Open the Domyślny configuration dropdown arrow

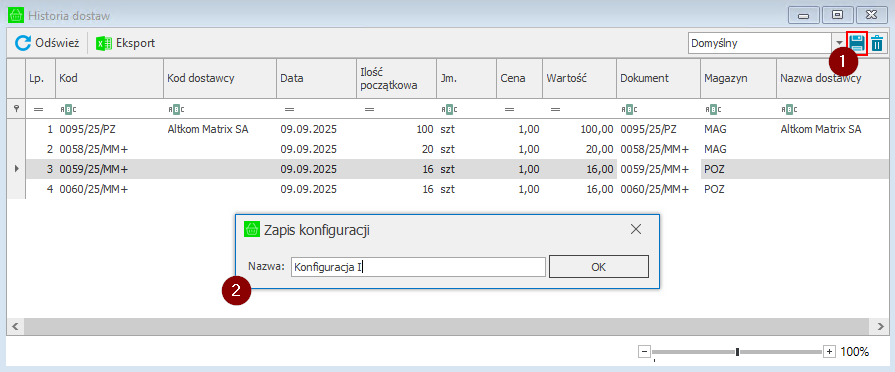tap(839, 43)
